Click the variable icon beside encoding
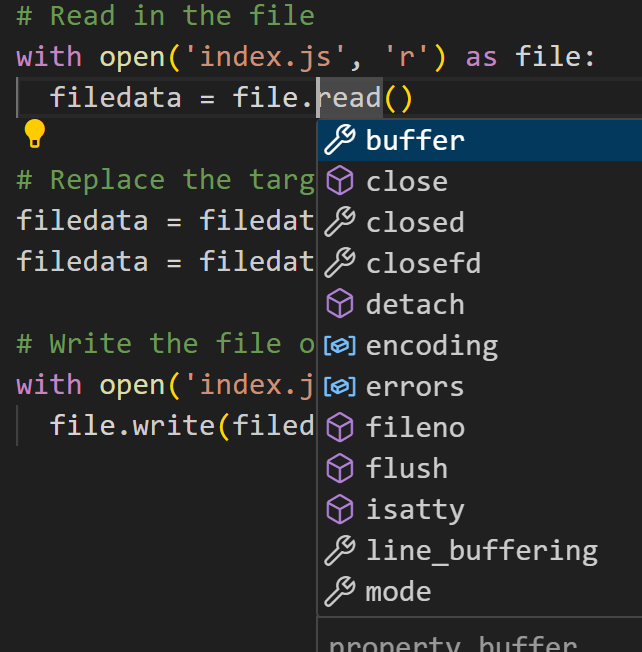Image resolution: width=642 pixels, height=652 pixels. (x=340, y=346)
